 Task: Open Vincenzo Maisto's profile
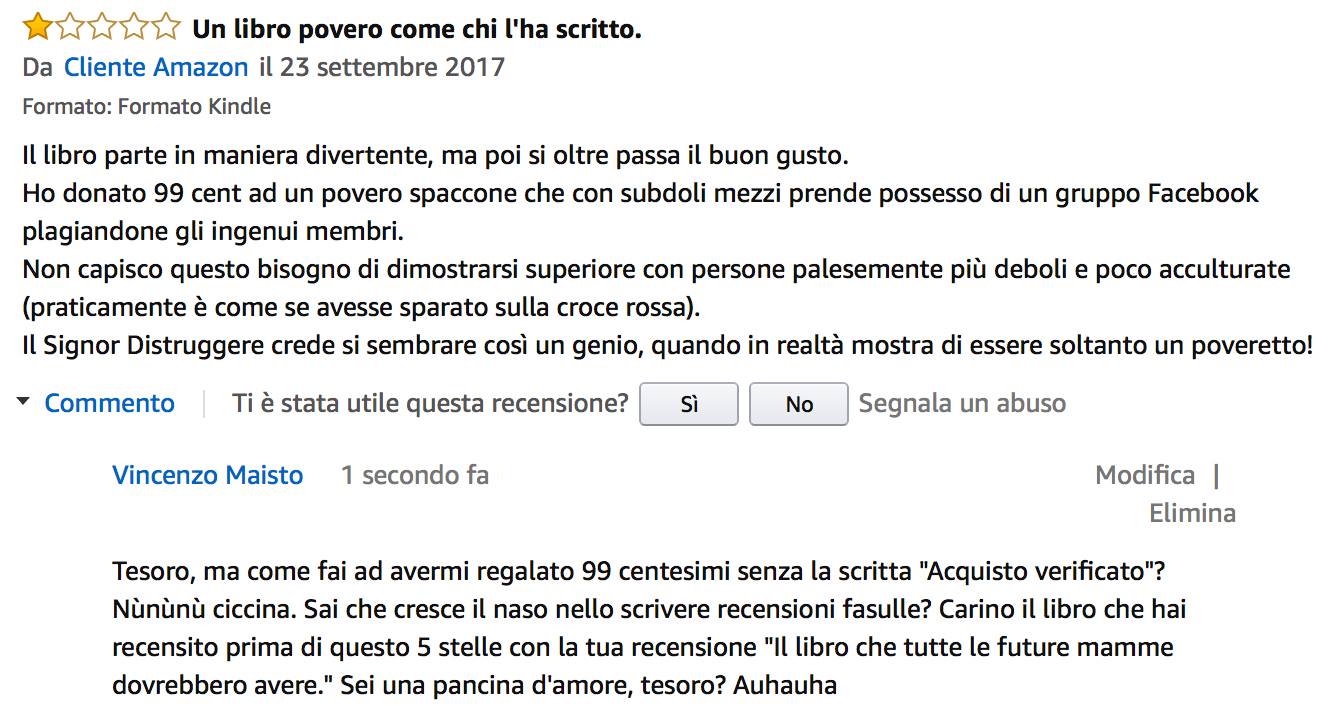pyautogui.click(x=208, y=475)
